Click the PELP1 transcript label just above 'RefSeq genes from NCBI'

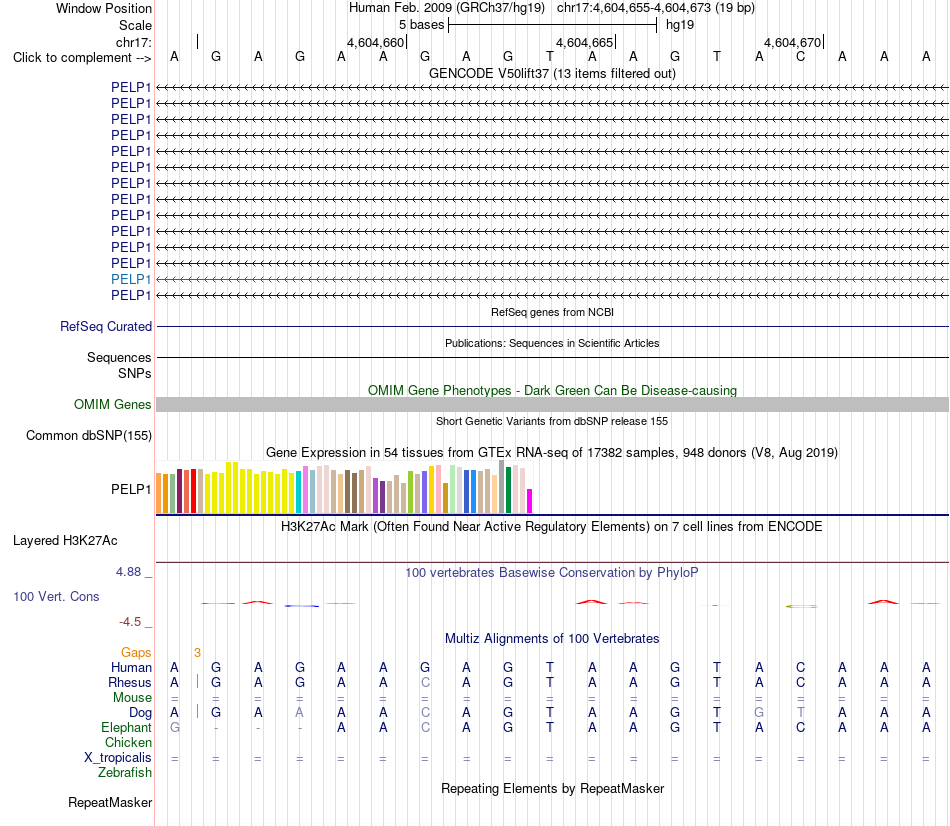(x=131, y=295)
